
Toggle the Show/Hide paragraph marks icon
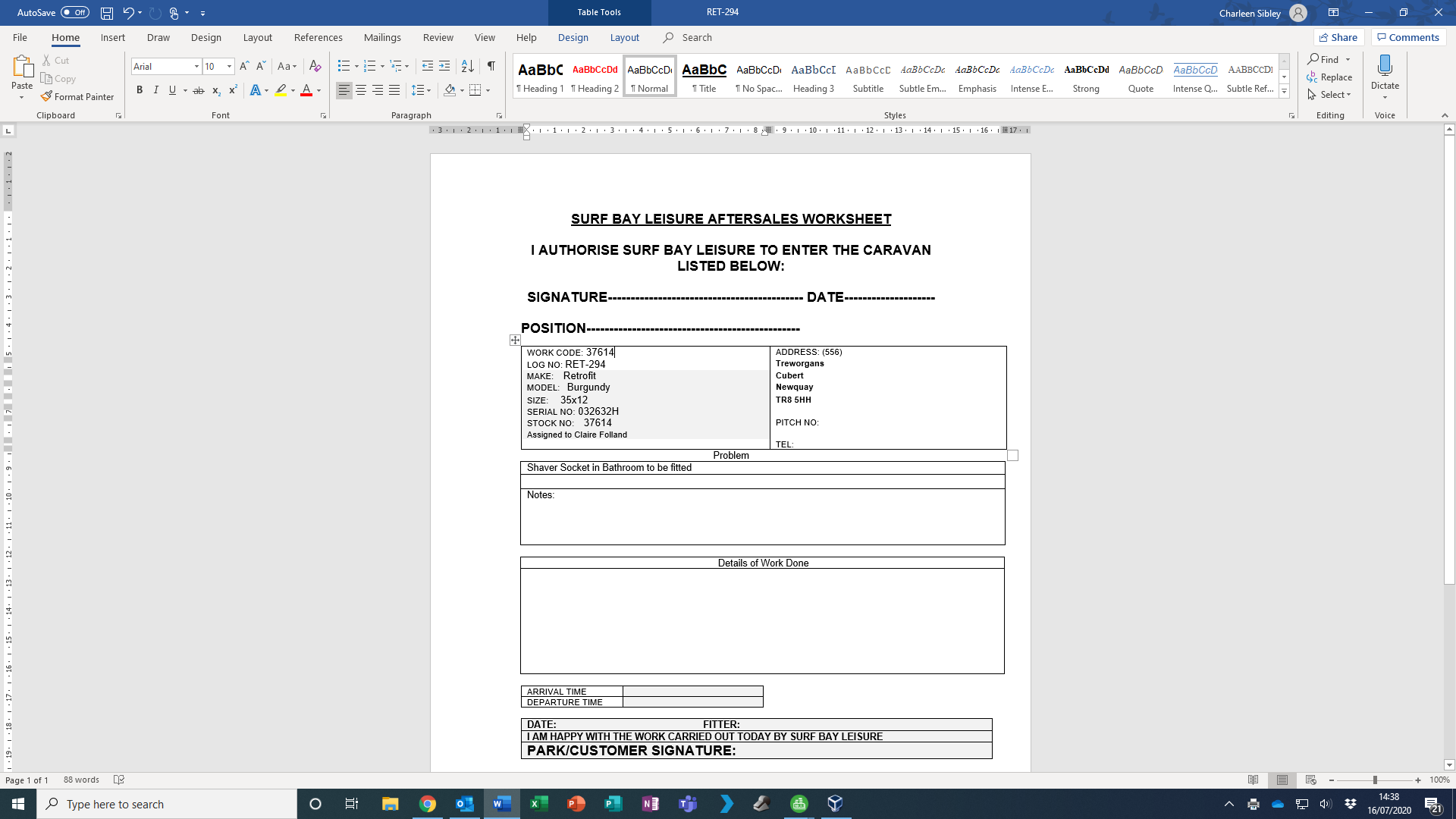tap(491, 67)
